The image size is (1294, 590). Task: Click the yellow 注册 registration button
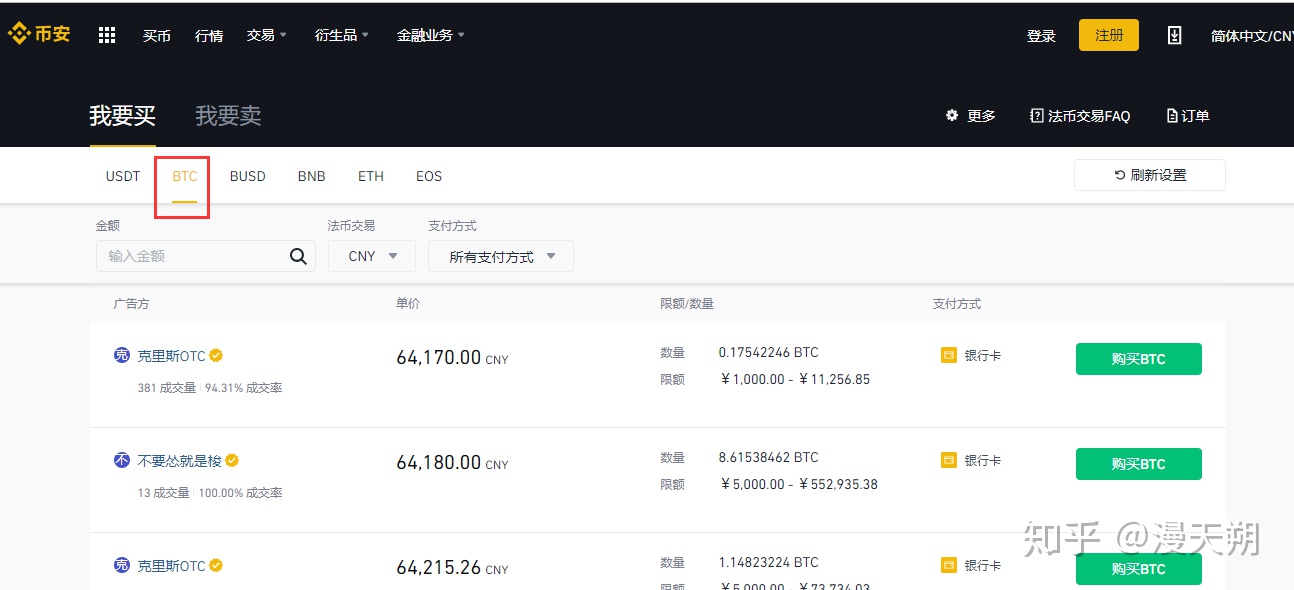point(1108,33)
